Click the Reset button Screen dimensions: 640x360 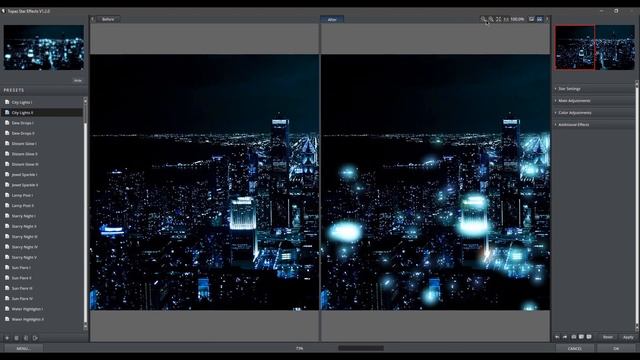point(608,337)
